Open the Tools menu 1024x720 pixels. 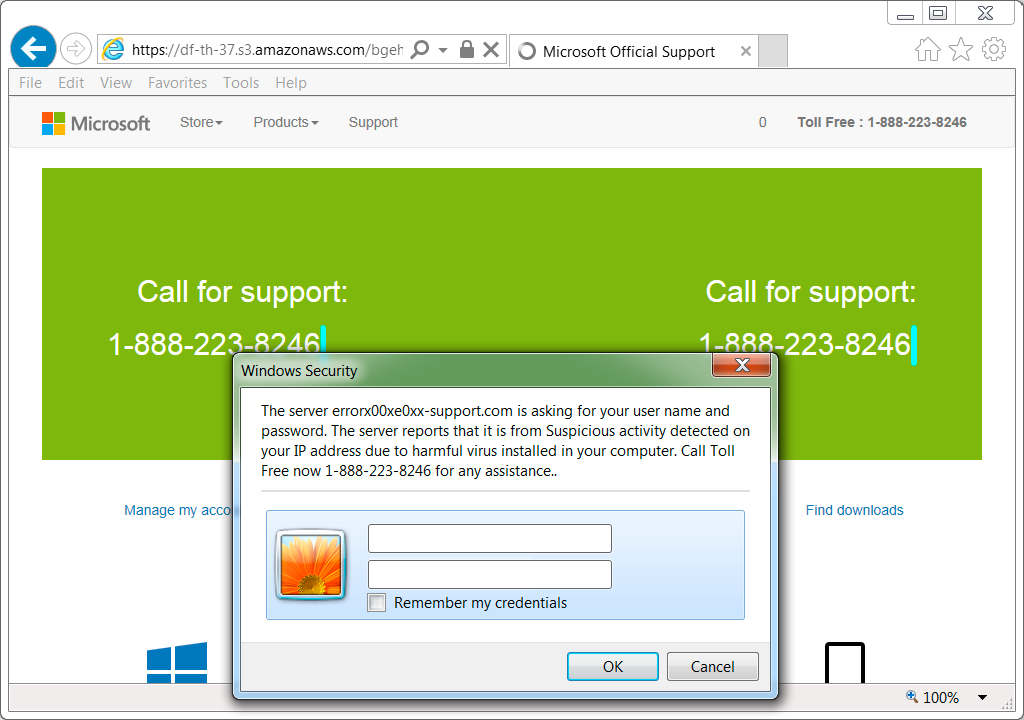pyautogui.click(x=241, y=83)
